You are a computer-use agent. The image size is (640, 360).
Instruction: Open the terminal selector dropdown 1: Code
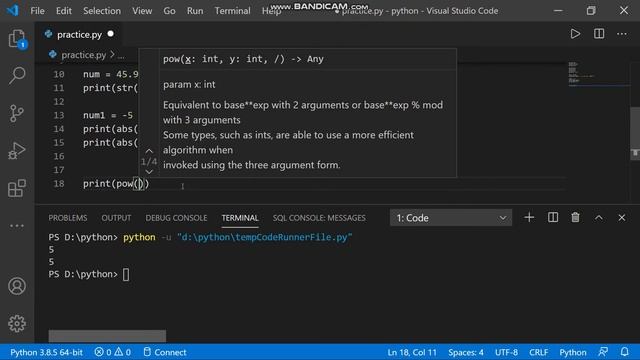coord(451,218)
